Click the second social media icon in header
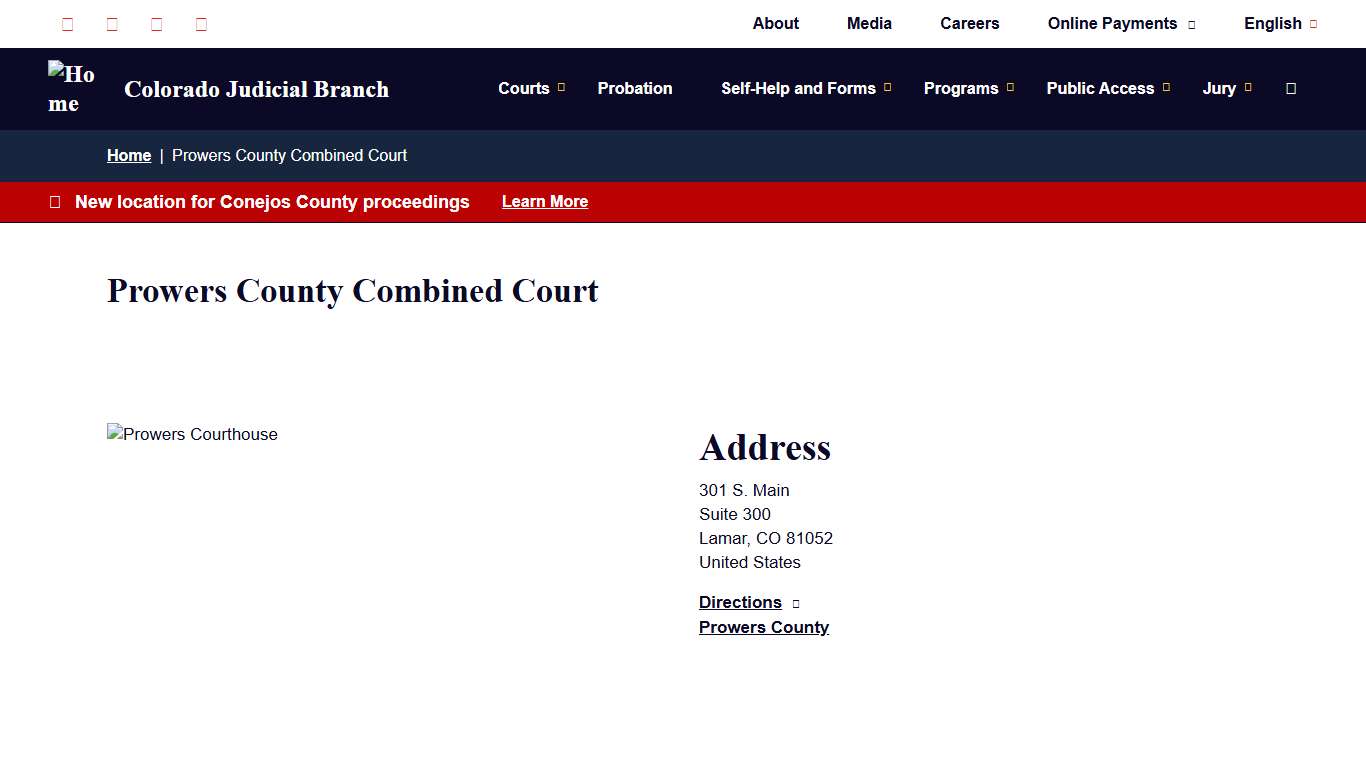 coord(112,24)
